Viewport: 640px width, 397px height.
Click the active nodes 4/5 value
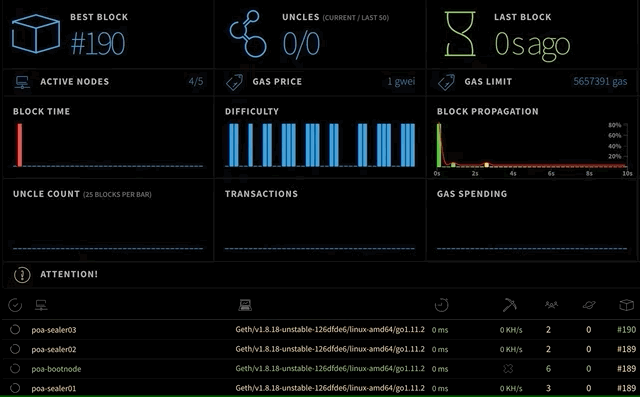pyautogui.click(x=196, y=81)
